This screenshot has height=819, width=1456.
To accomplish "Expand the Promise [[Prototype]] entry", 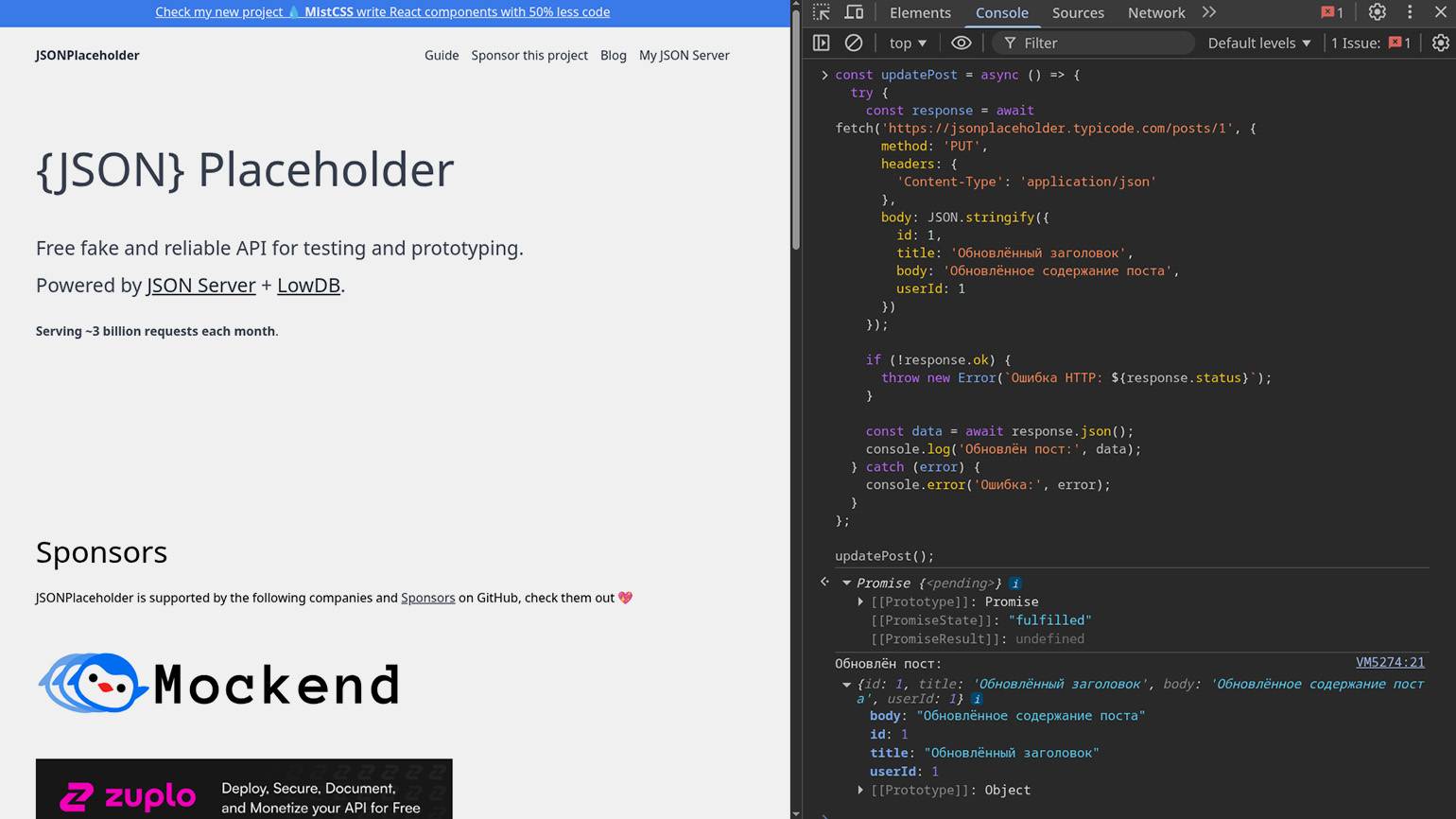I will [860, 601].
